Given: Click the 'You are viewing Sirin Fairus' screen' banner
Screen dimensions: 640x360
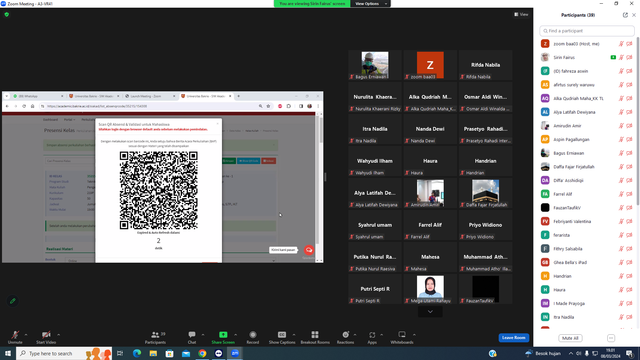Looking at the screenshot, I should tap(312, 4).
